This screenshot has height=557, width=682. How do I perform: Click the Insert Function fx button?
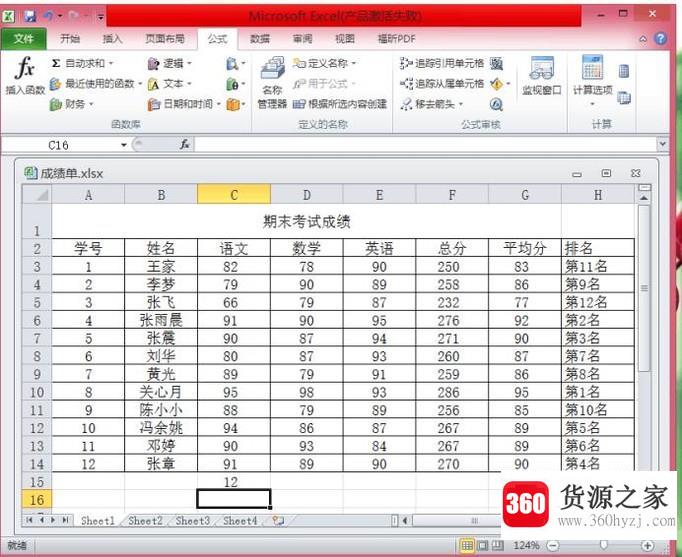tap(25, 76)
